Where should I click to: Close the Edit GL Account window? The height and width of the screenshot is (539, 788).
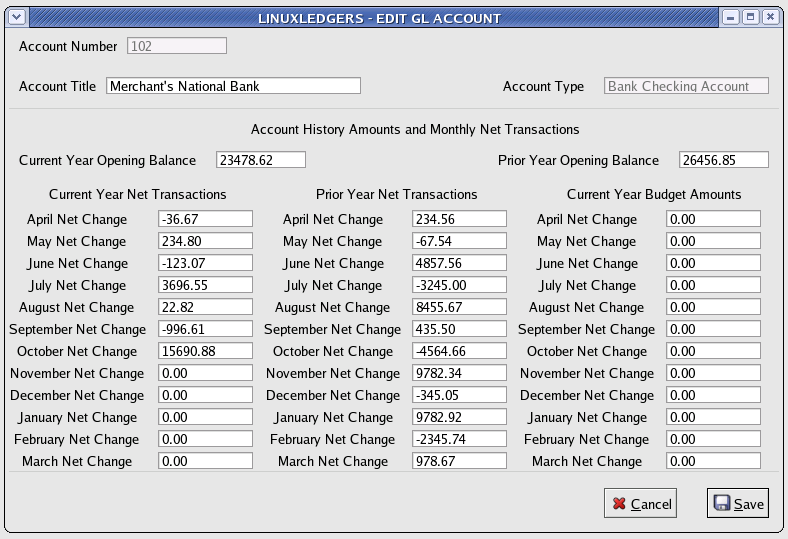pyautogui.click(x=769, y=17)
